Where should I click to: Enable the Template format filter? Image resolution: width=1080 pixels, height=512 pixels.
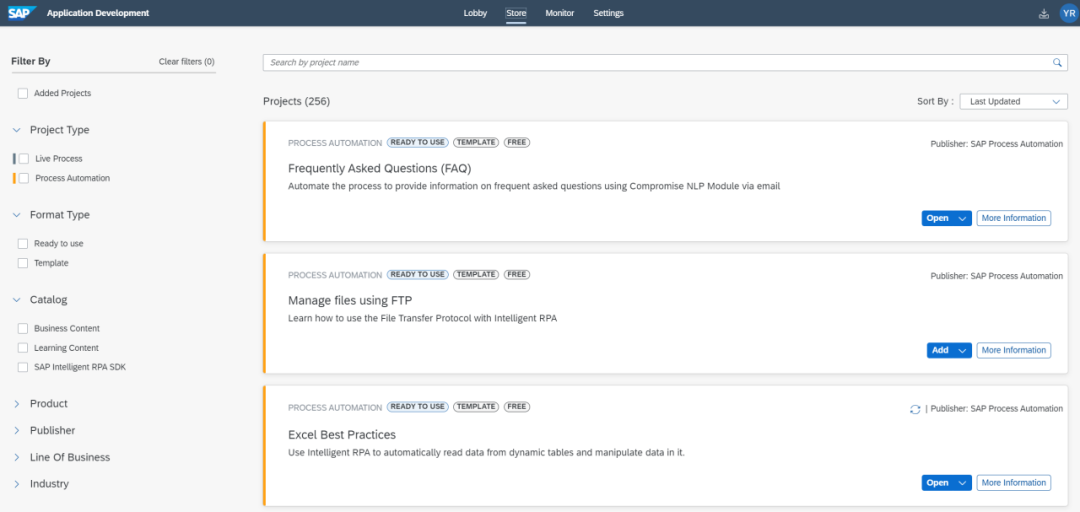coord(23,263)
